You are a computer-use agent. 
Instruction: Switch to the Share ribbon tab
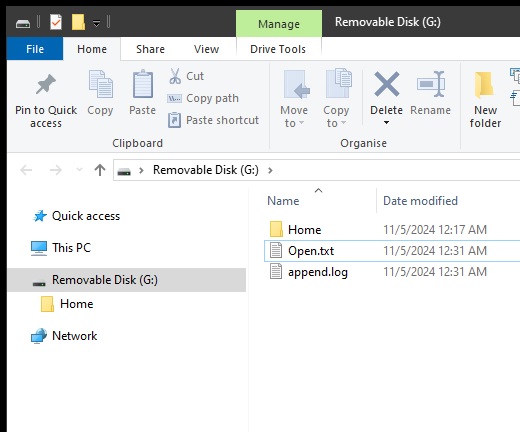[150, 49]
